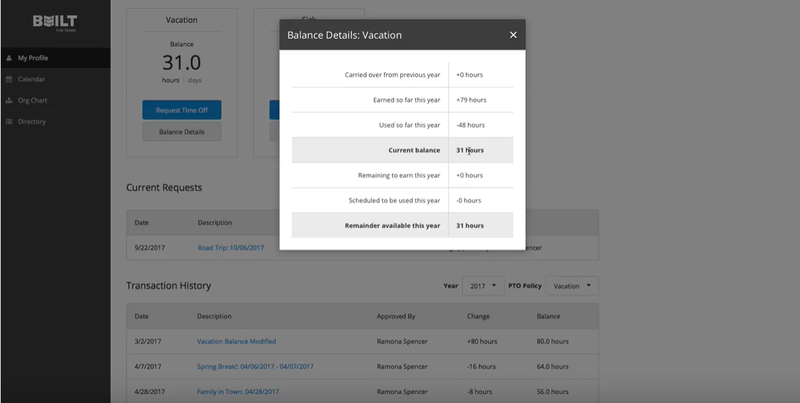Close the Balance Details: Vacation dialog

(x=513, y=35)
